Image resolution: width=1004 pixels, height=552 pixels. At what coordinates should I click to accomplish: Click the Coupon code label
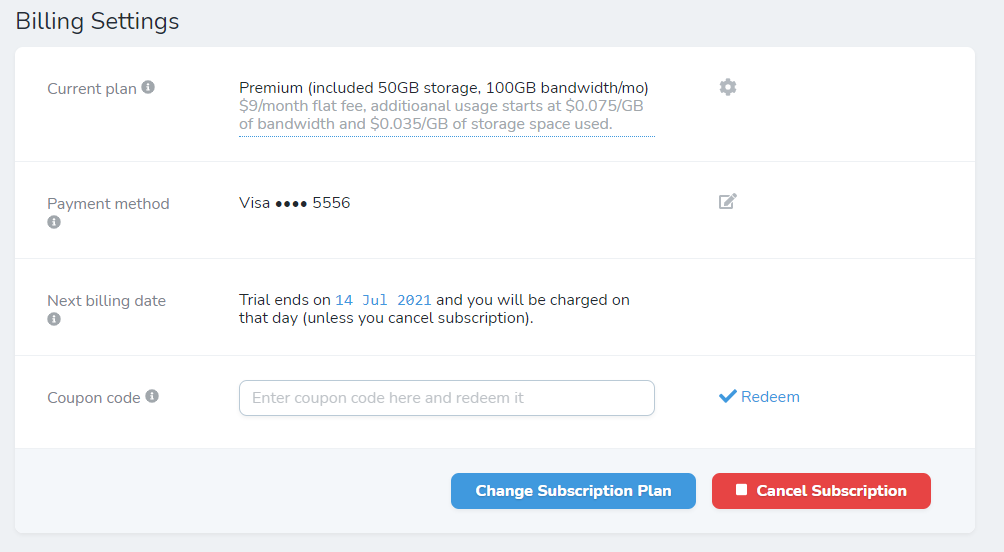[93, 398]
